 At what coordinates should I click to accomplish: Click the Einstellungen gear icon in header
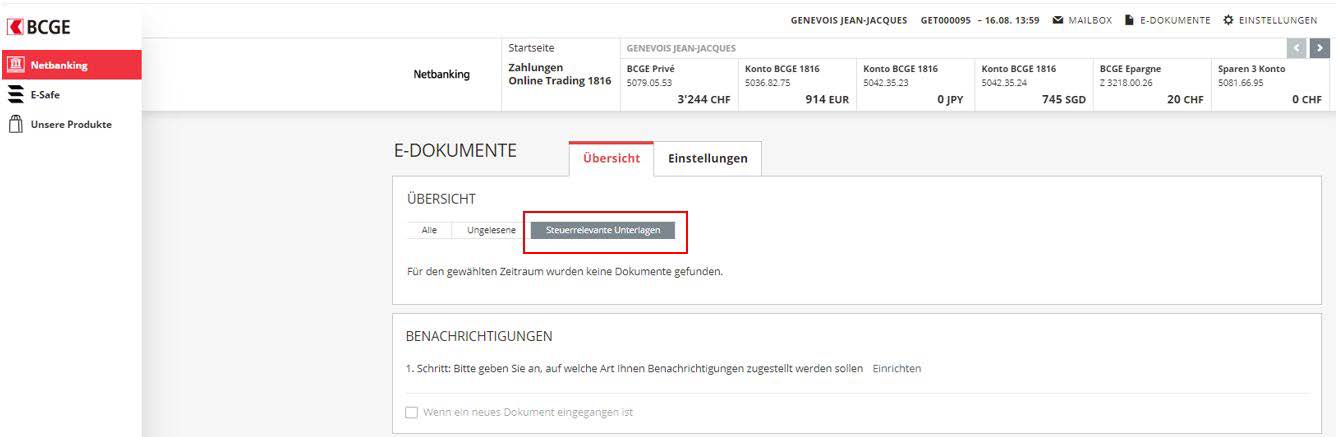click(x=1229, y=20)
